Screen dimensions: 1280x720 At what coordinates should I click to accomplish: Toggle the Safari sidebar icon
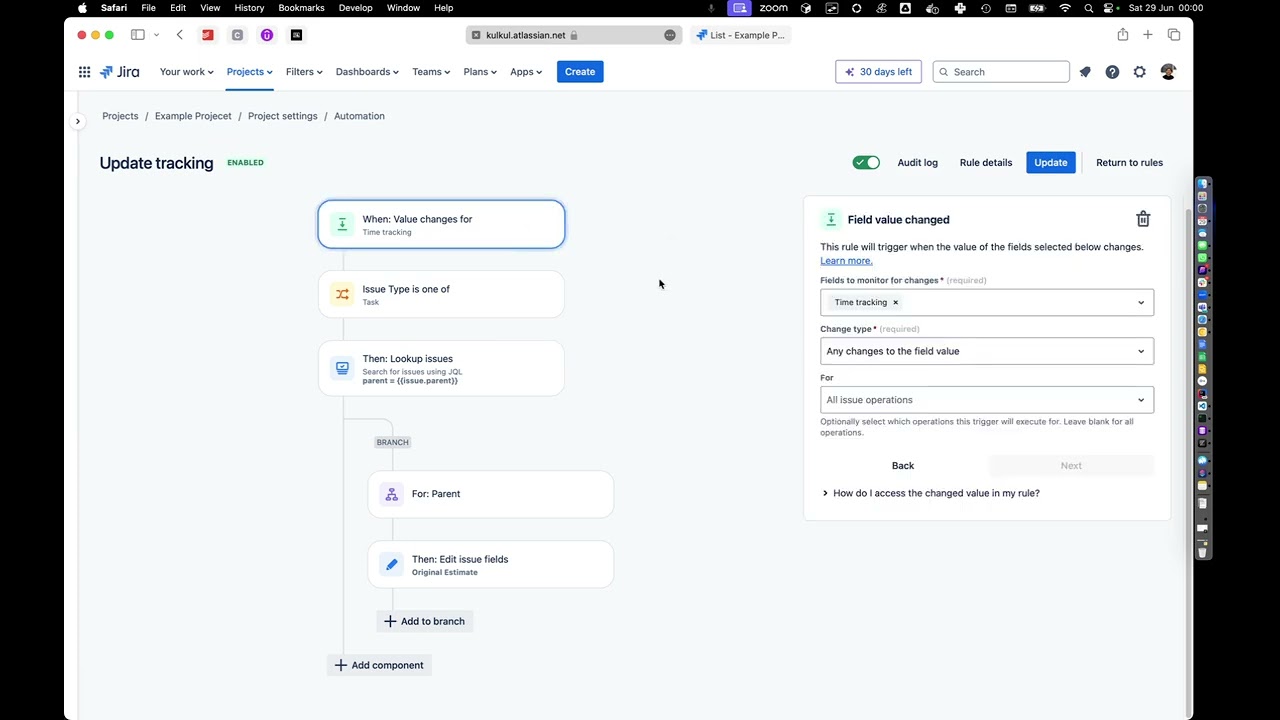[x=138, y=35]
